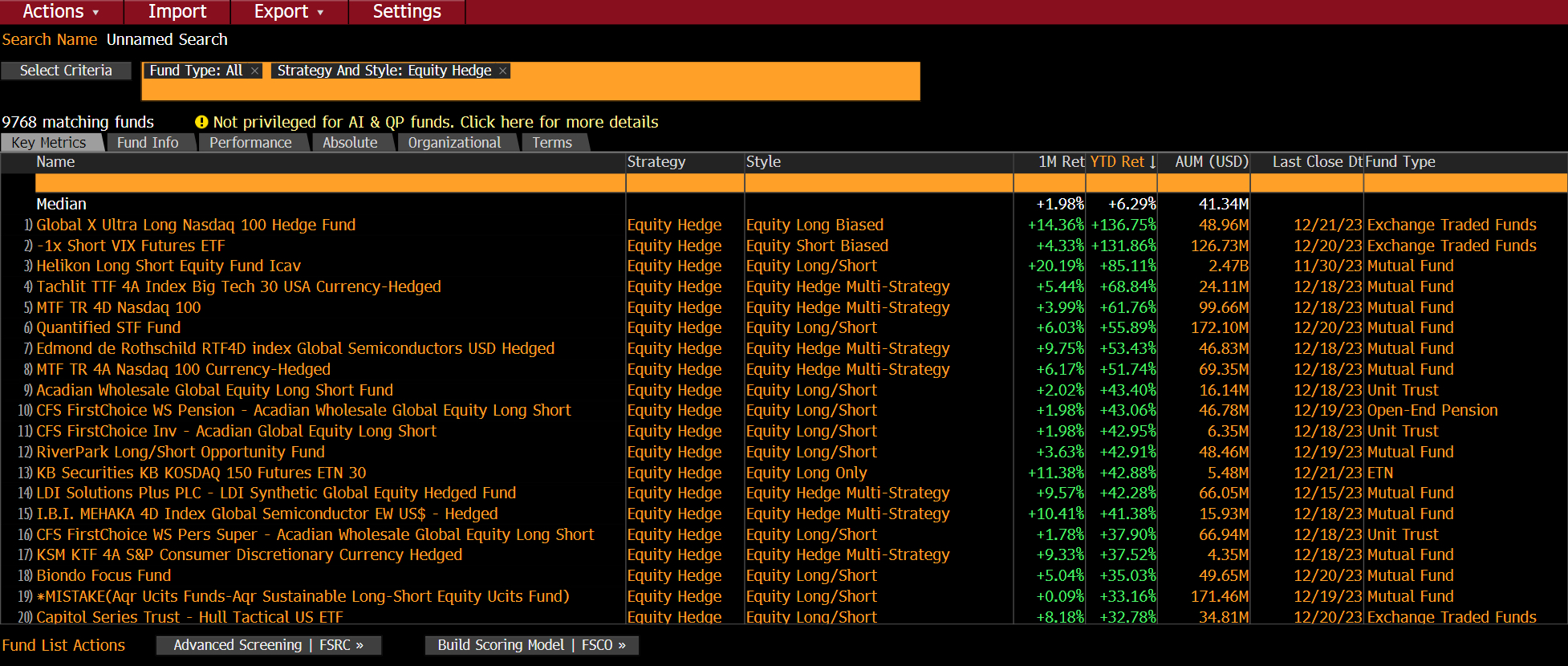Open Build Scoring Model FSCO
This screenshot has height=666, width=1568.
pyautogui.click(x=531, y=645)
